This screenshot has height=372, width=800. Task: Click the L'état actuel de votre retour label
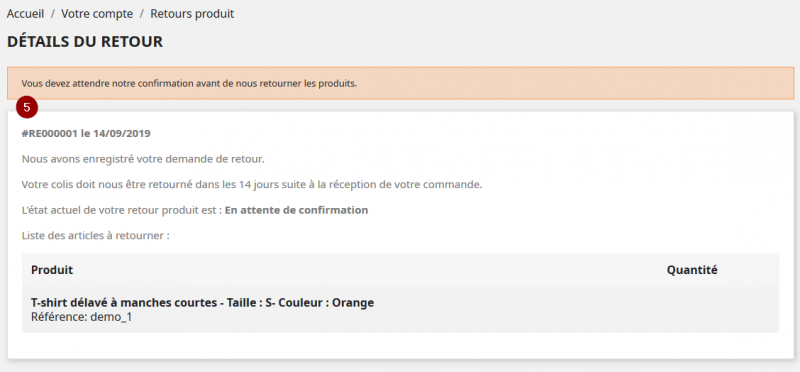[122, 210]
